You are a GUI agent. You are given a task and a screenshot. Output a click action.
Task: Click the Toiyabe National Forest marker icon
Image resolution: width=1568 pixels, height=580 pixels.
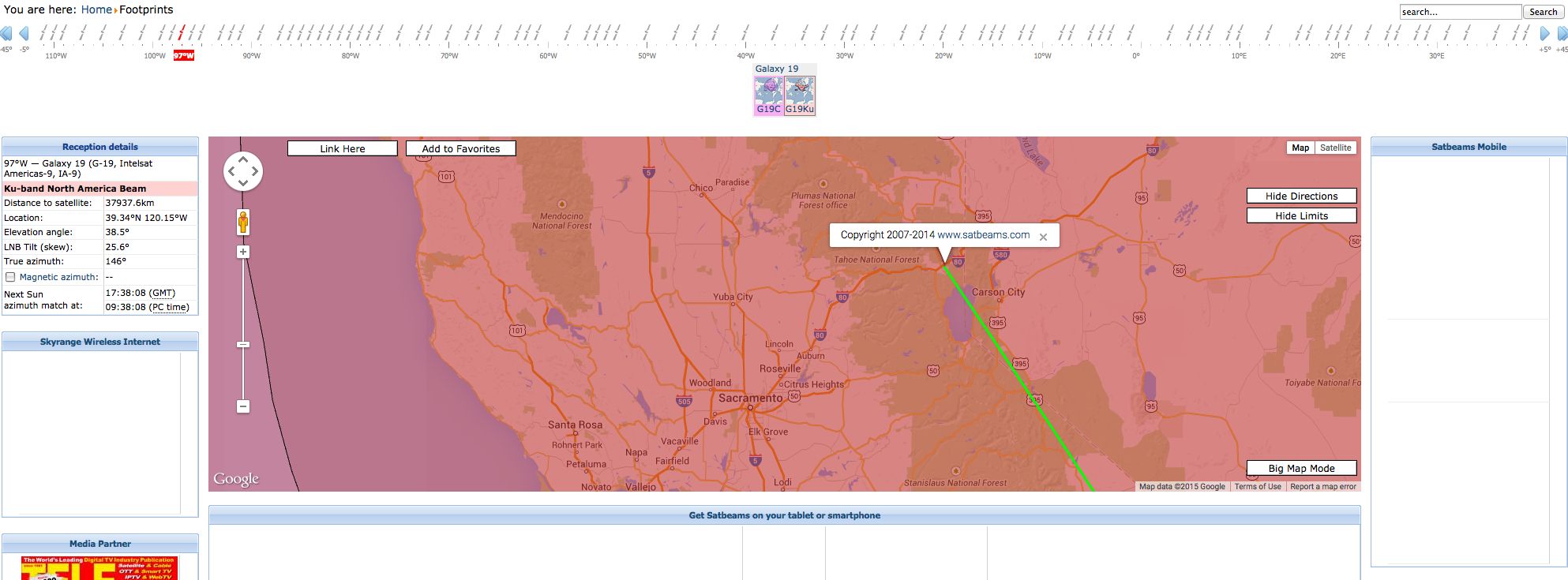coord(1330,370)
